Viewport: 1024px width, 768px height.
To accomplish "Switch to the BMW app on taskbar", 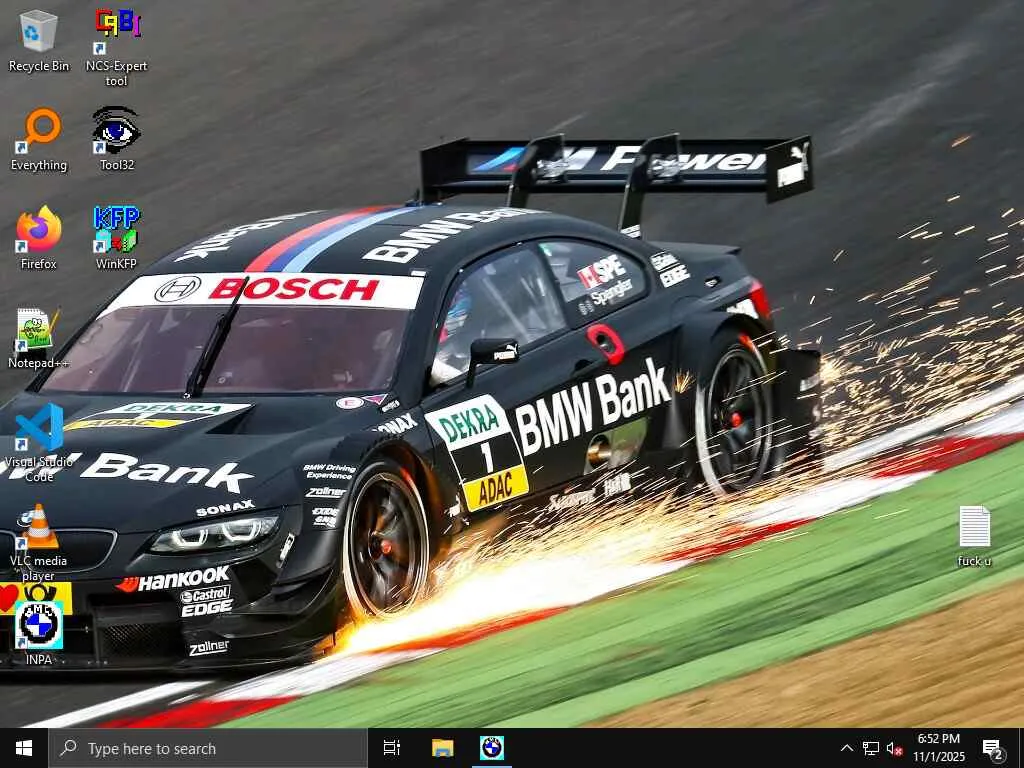I will coord(492,748).
